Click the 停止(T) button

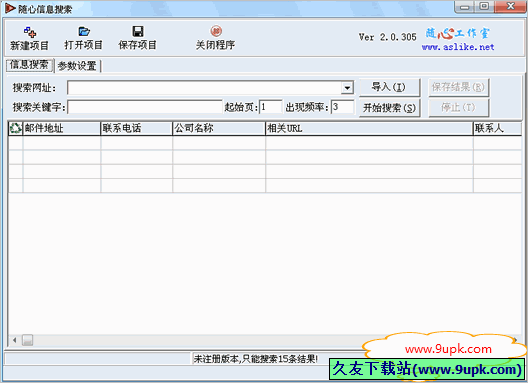point(458,108)
